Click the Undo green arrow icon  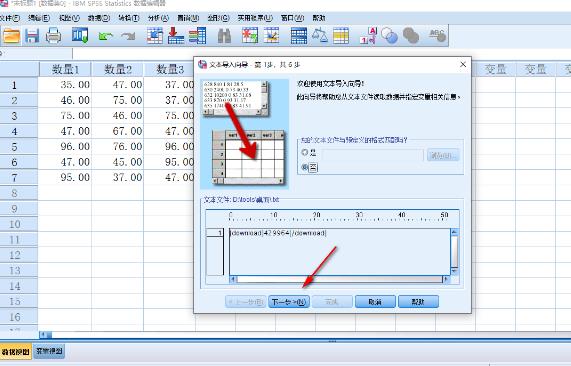pyautogui.click(x=105, y=36)
